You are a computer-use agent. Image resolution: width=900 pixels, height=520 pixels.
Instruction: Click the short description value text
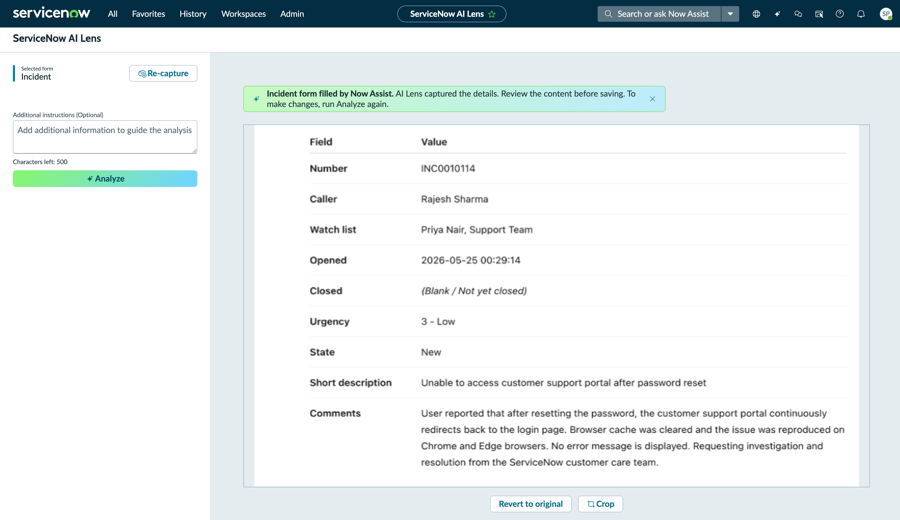pyautogui.click(x=563, y=383)
